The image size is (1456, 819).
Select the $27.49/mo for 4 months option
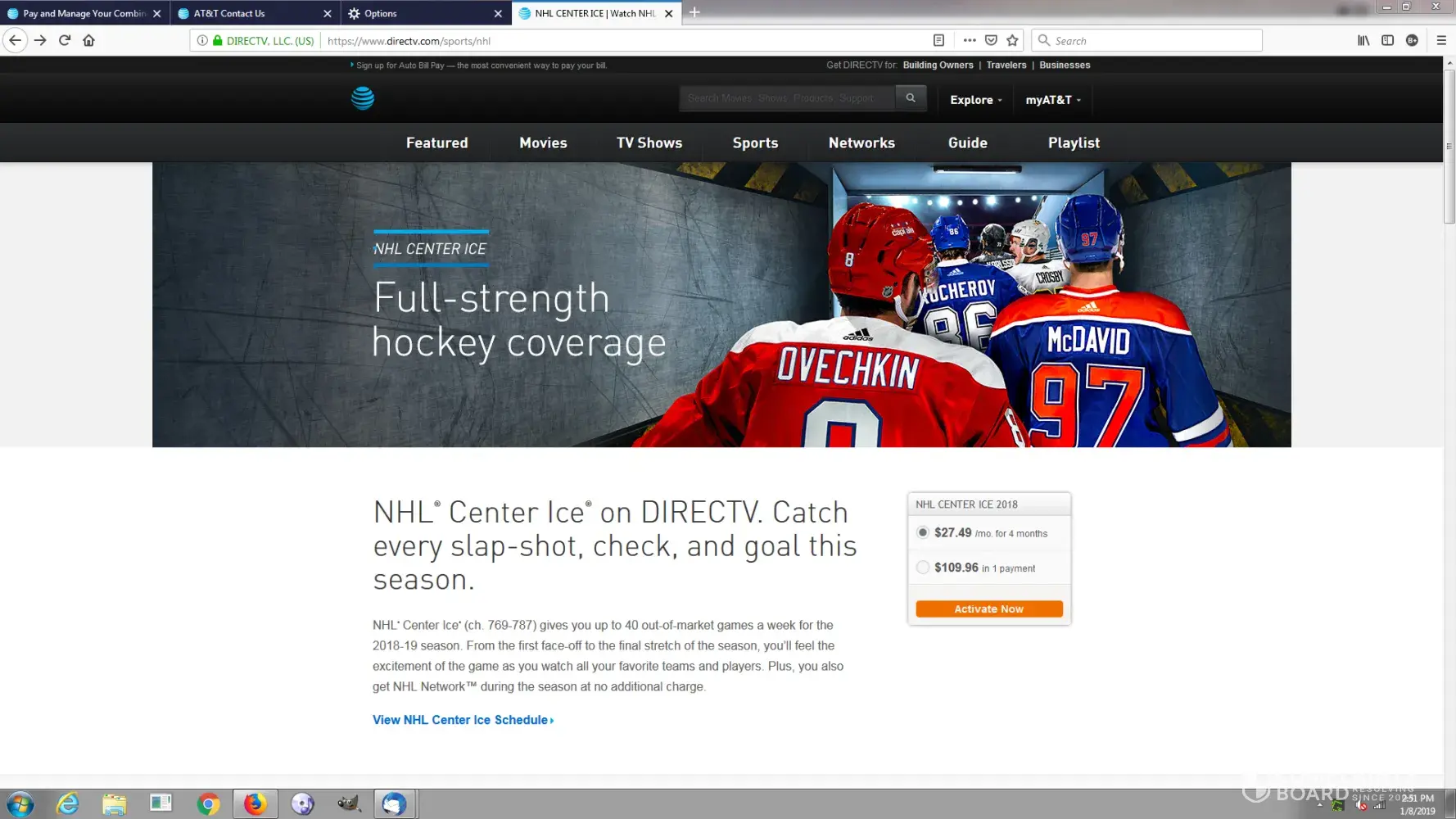[x=923, y=532]
